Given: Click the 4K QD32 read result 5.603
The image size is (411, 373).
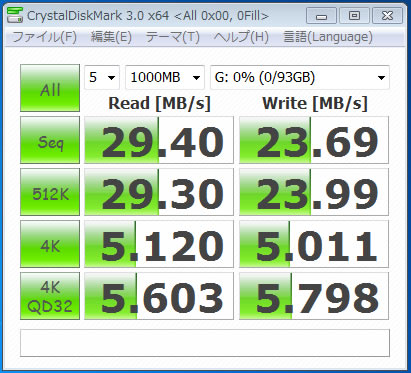Looking at the screenshot, I should point(159,296).
